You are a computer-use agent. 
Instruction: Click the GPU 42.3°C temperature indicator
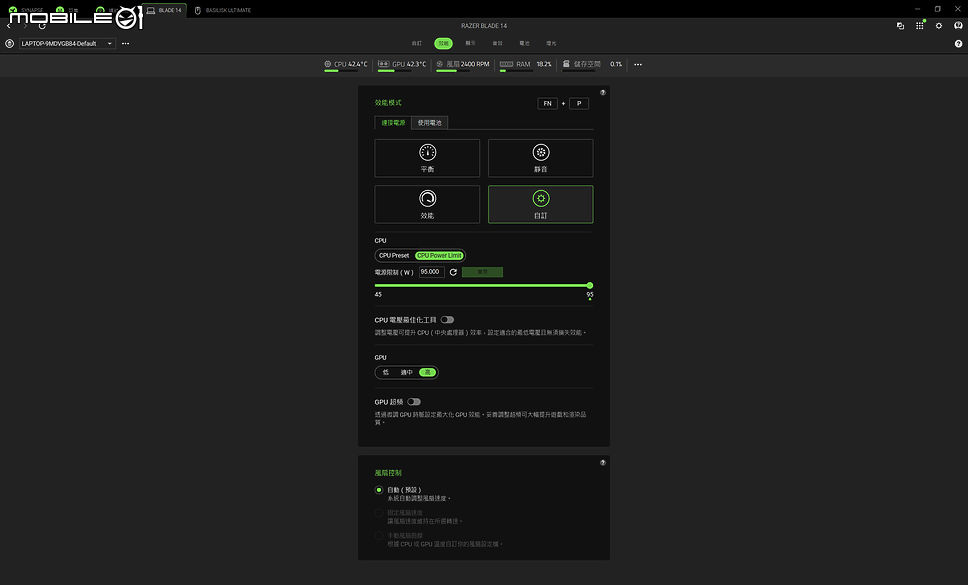click(402, 64)
